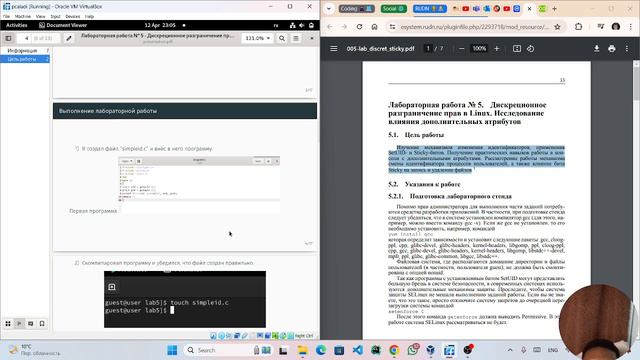The width and height of the screenshot is (640, 360).
Task: Open the Document Viewer app menu in top bar
Action: point(63,25)
